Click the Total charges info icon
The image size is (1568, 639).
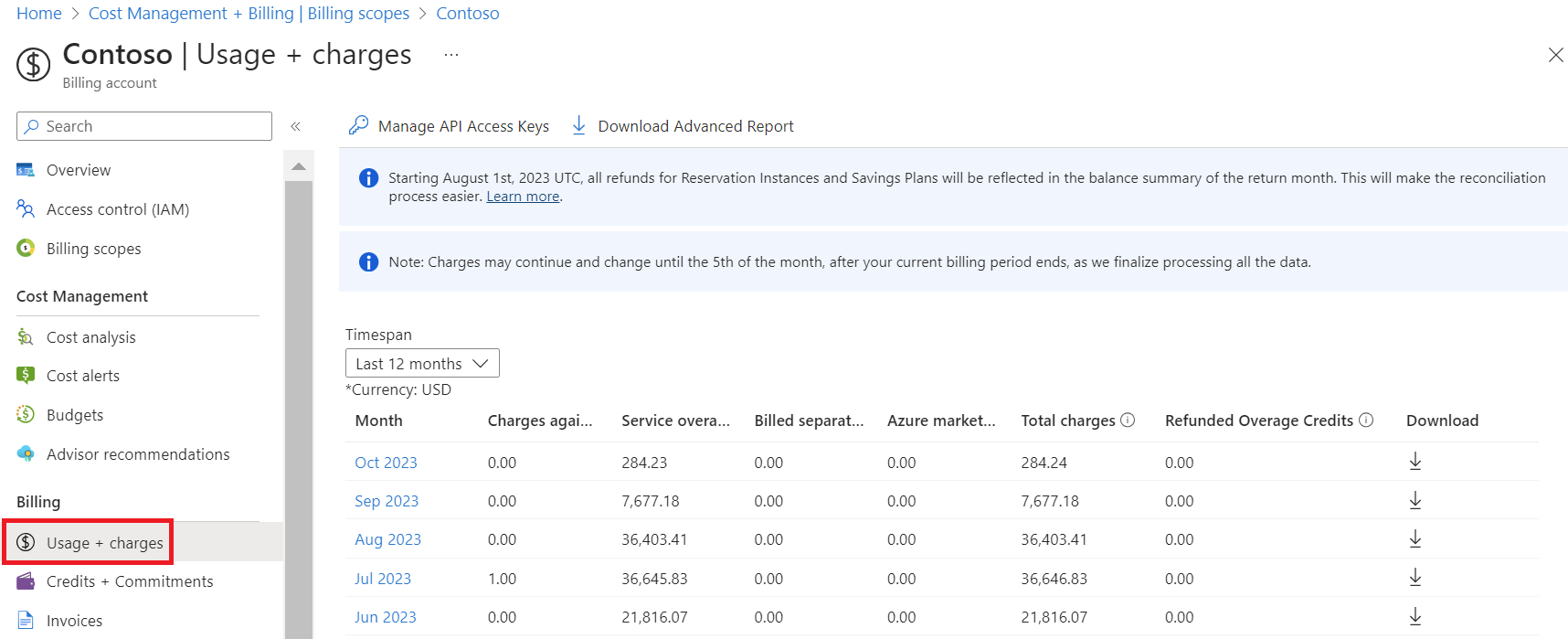point(1128,421)
